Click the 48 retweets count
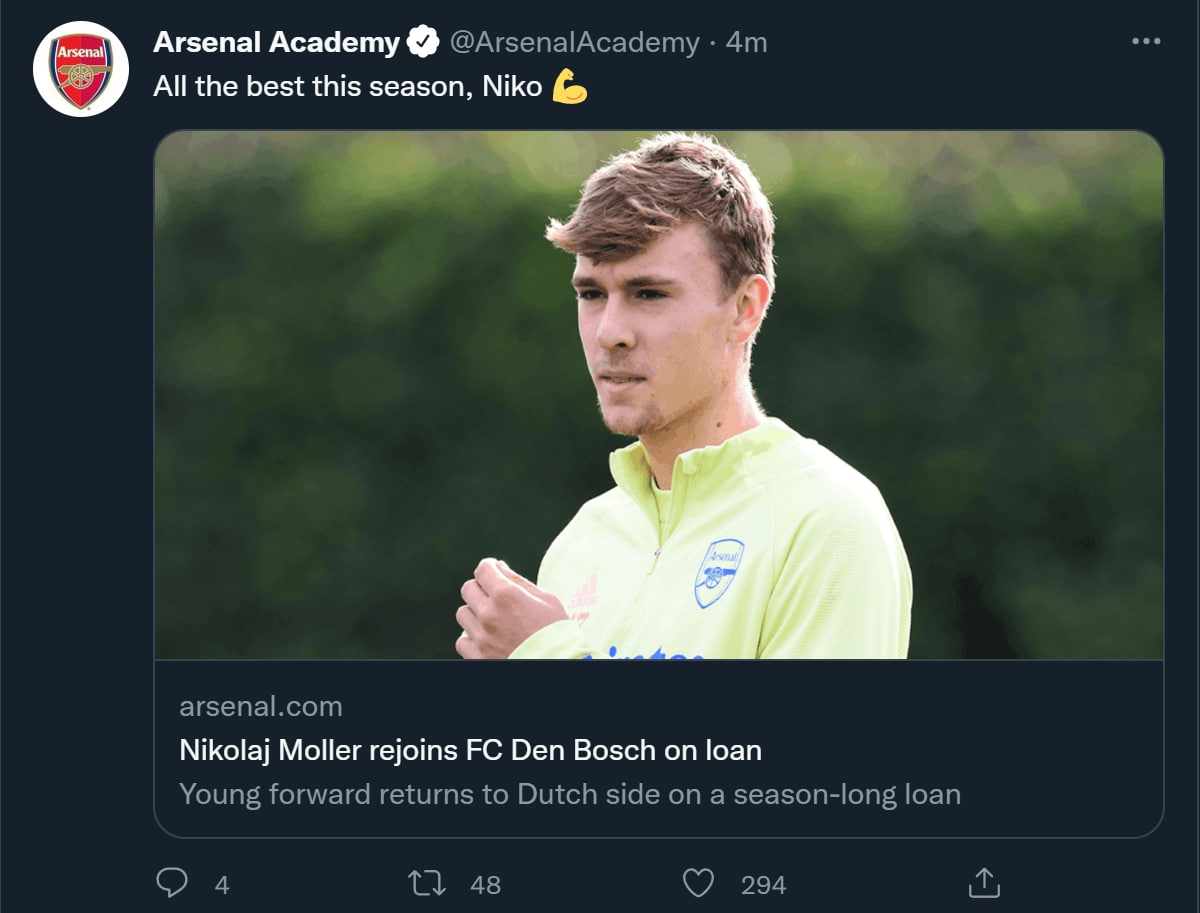 pos(485,885)
